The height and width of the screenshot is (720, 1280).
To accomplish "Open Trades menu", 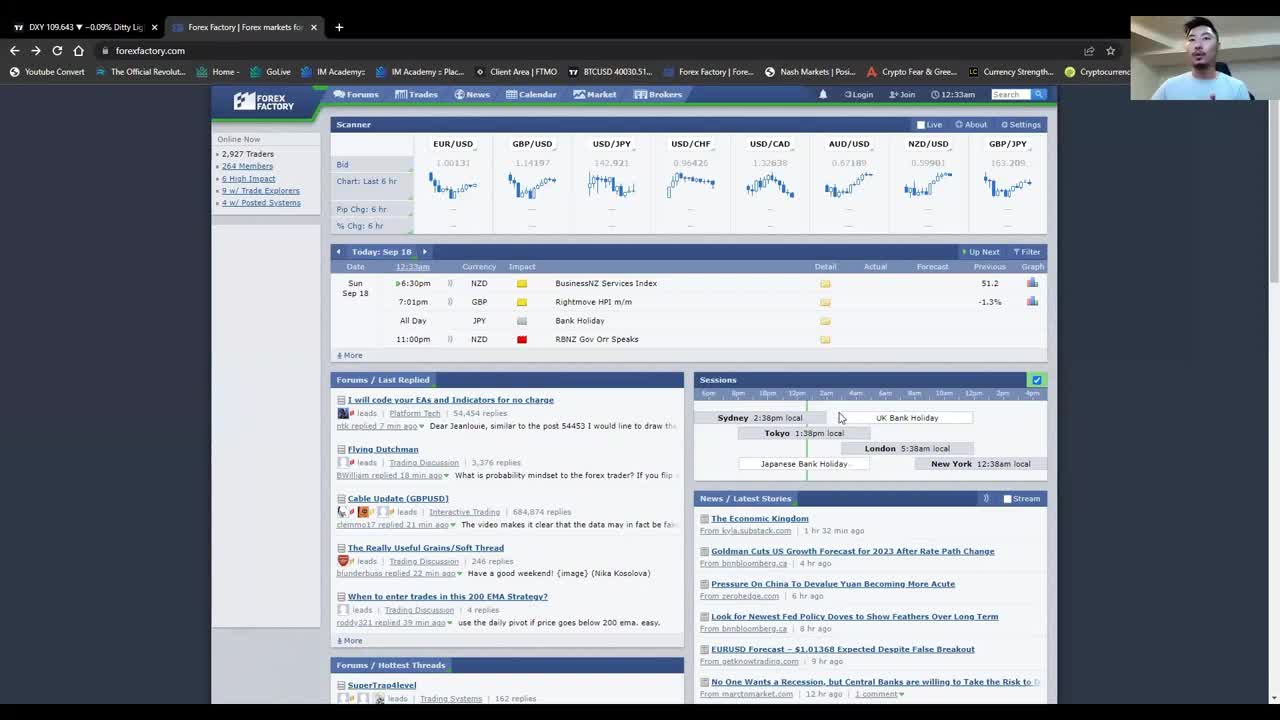I will (x=416, y=94).
